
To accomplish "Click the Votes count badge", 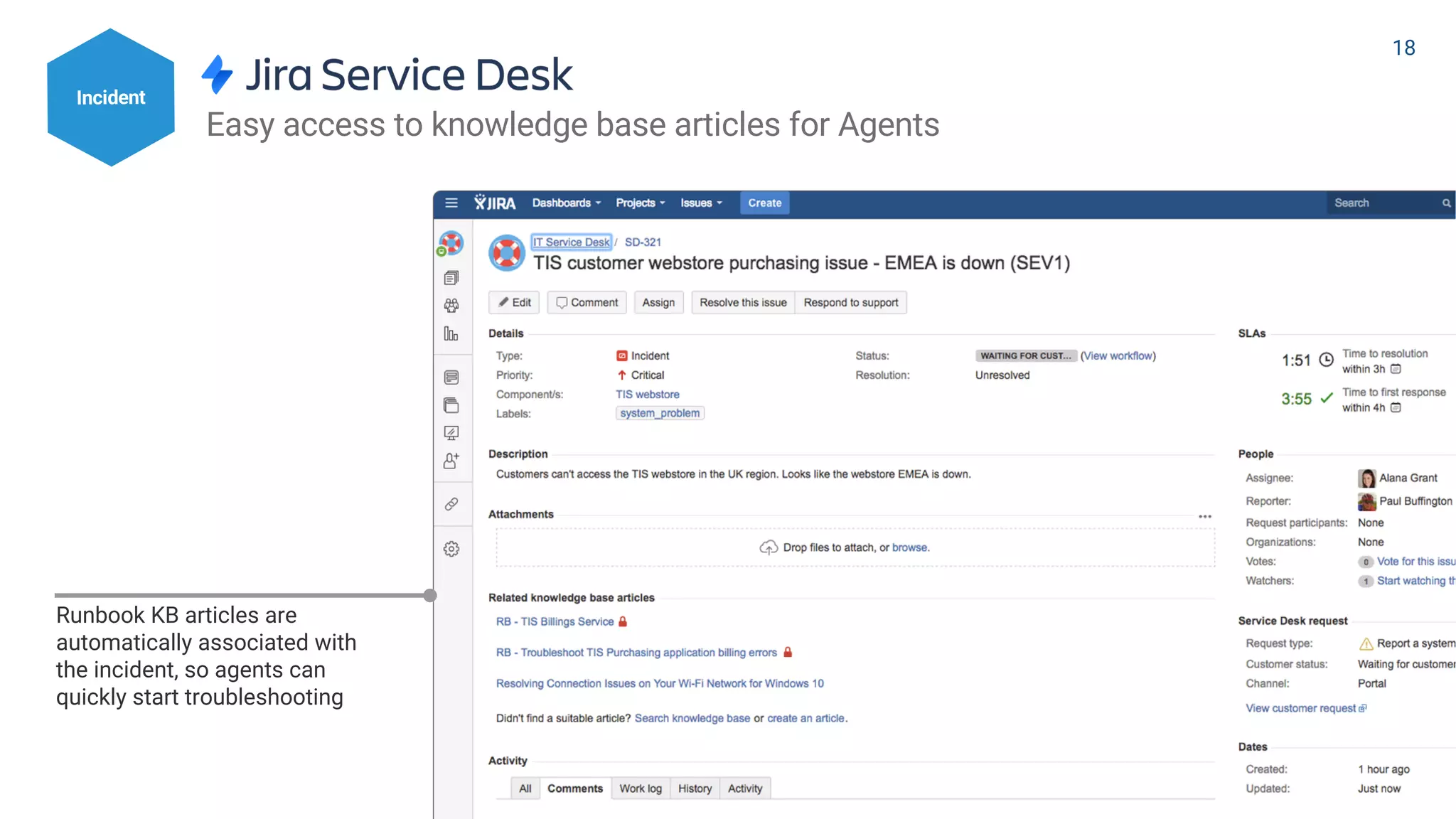I will [1366, 562].
